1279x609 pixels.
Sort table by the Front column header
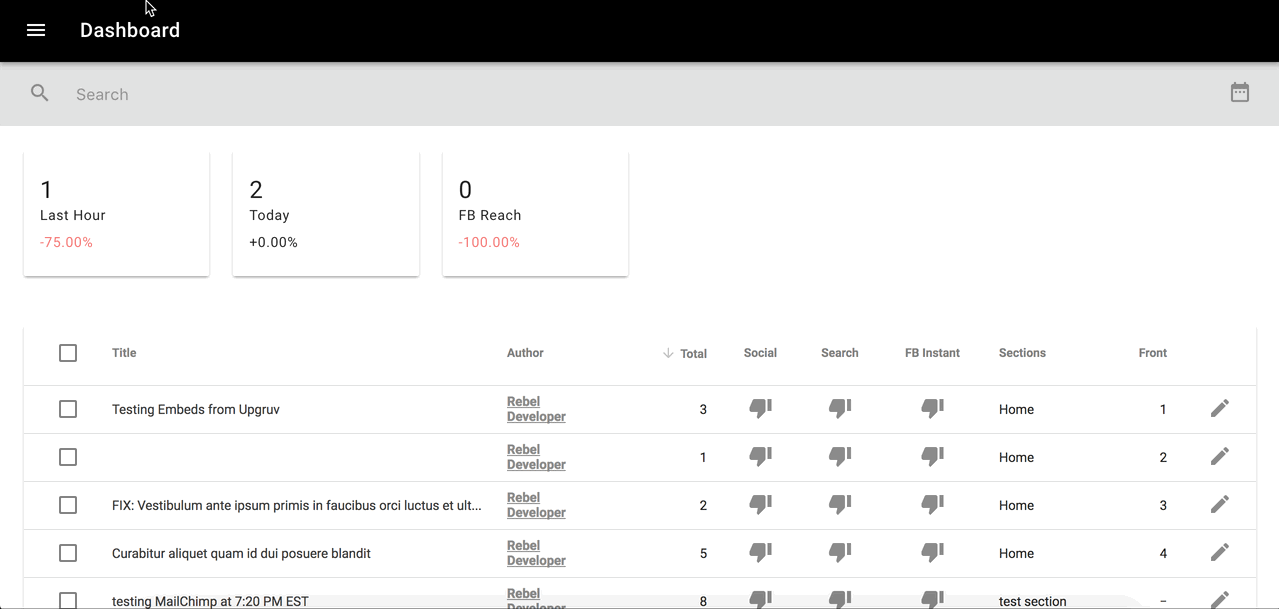[1152, 353]
